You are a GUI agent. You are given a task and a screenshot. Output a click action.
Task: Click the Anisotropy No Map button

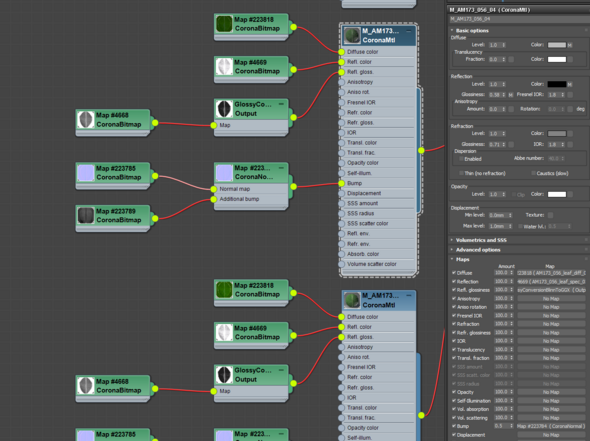(x=551, y=299)
